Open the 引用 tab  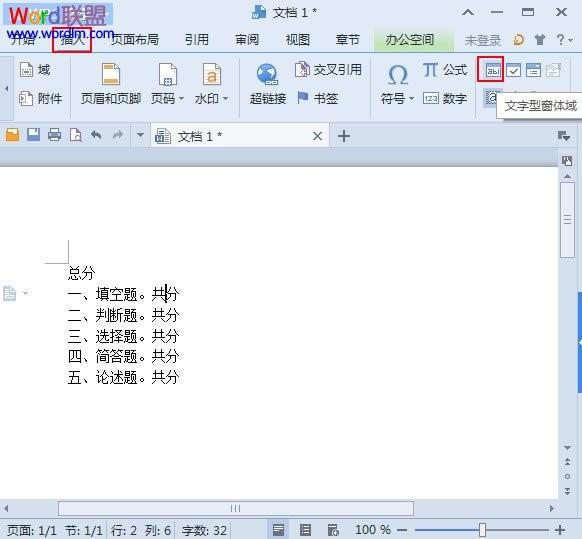(197, 39)
